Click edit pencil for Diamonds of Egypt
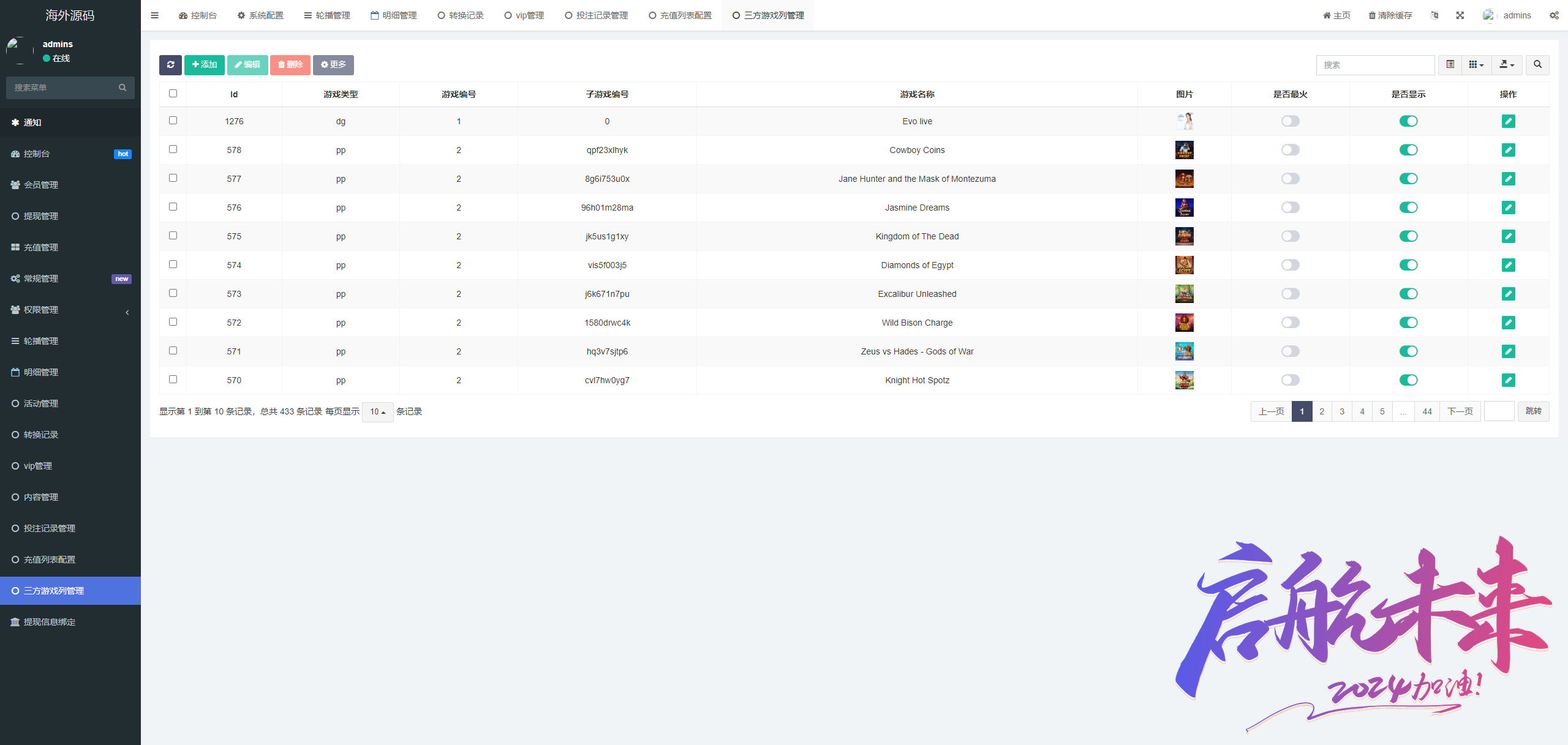Viewport: 1568px width, 745px height. tap(1508, 265)
